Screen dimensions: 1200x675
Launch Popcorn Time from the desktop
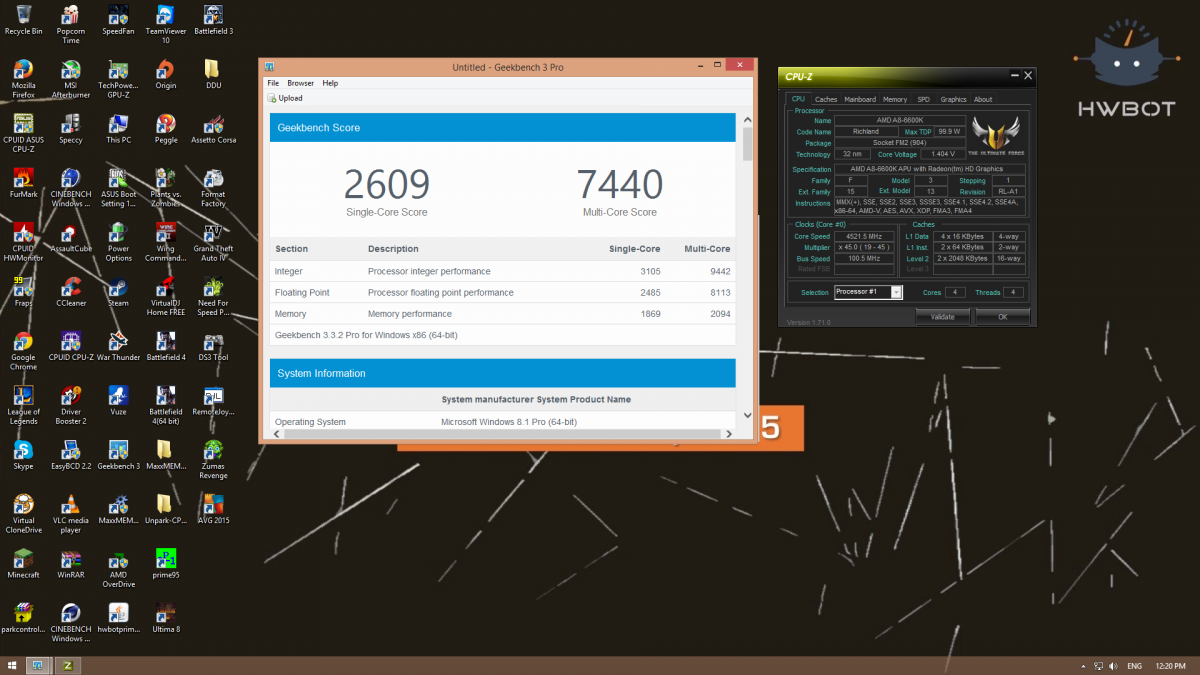[x=71, y=24]
